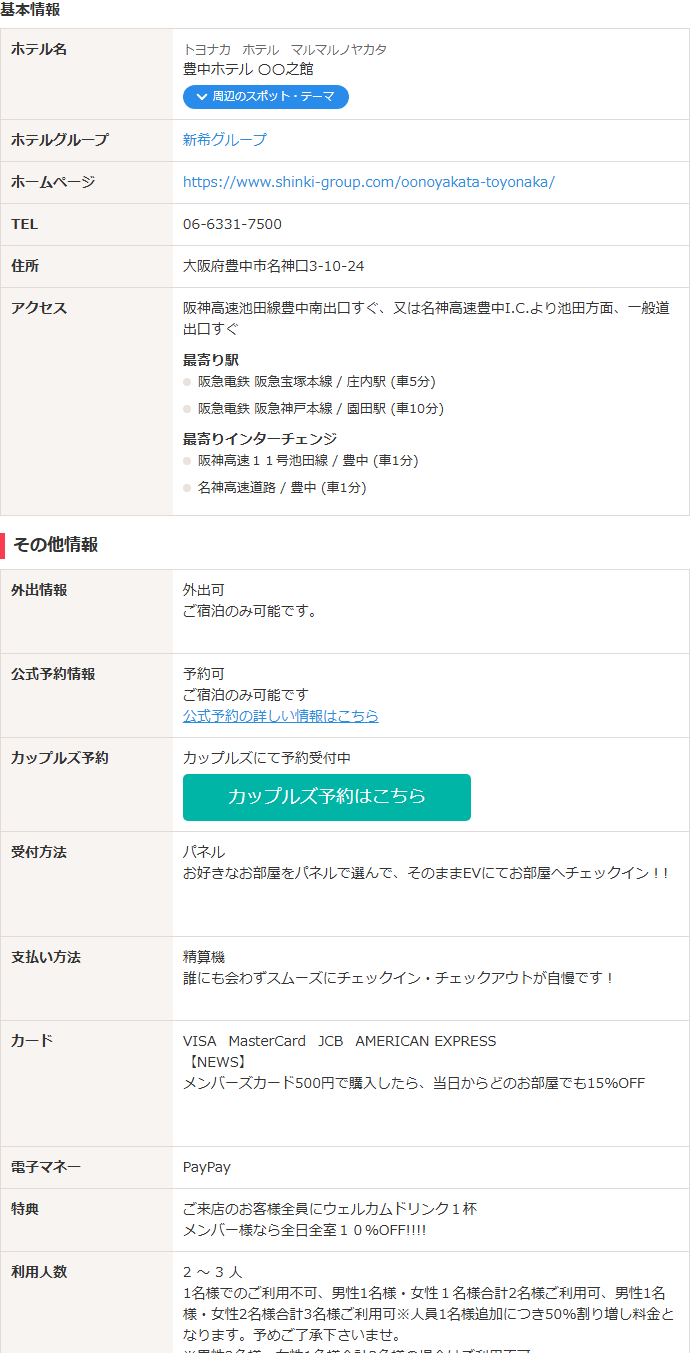Click the PayPay electronic money text
This screenshot has height=1353, width=690.
[x=207, y=1167]
